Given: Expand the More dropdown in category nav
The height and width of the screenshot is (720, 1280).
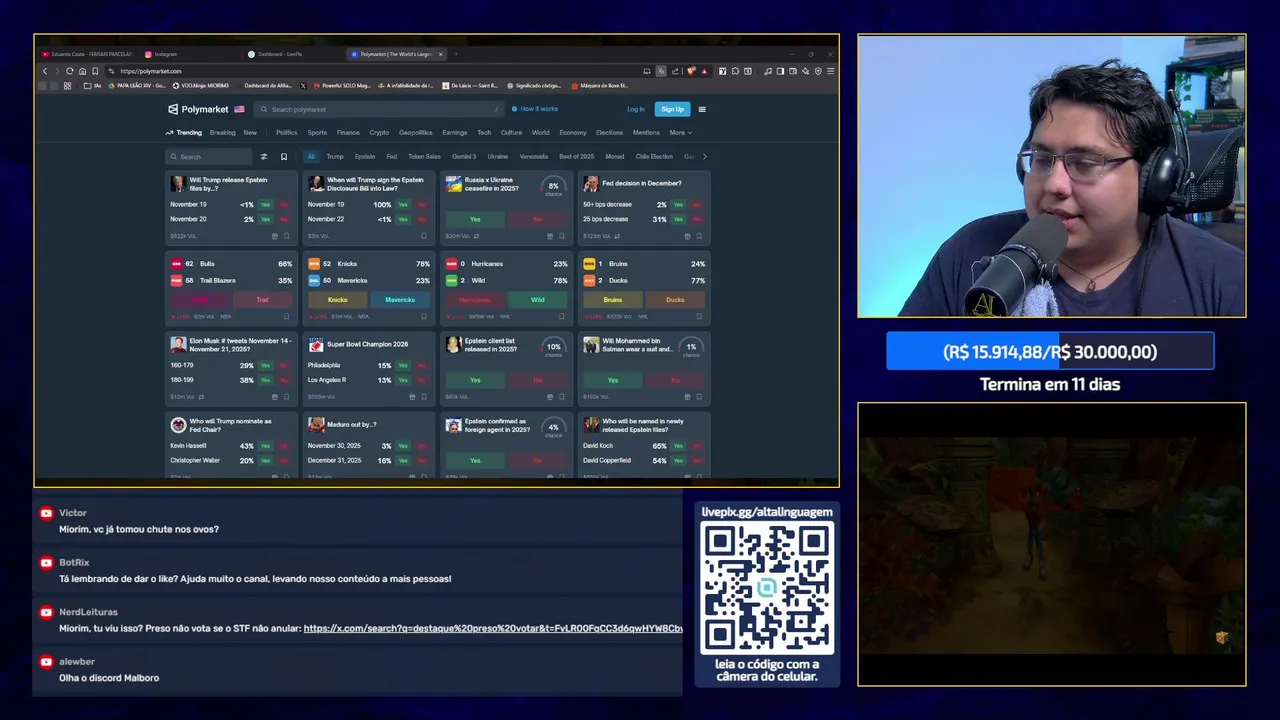Looking at the screenshot, I should 681,132.
